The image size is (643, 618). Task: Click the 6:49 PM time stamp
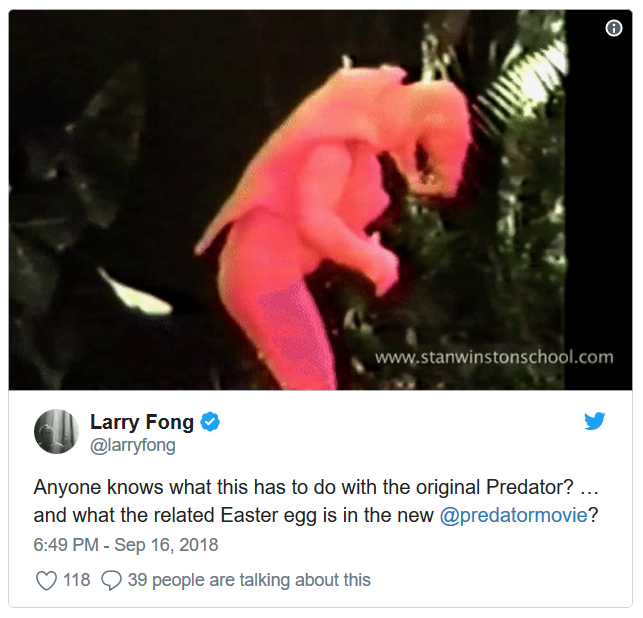click(x=66, y=545)
